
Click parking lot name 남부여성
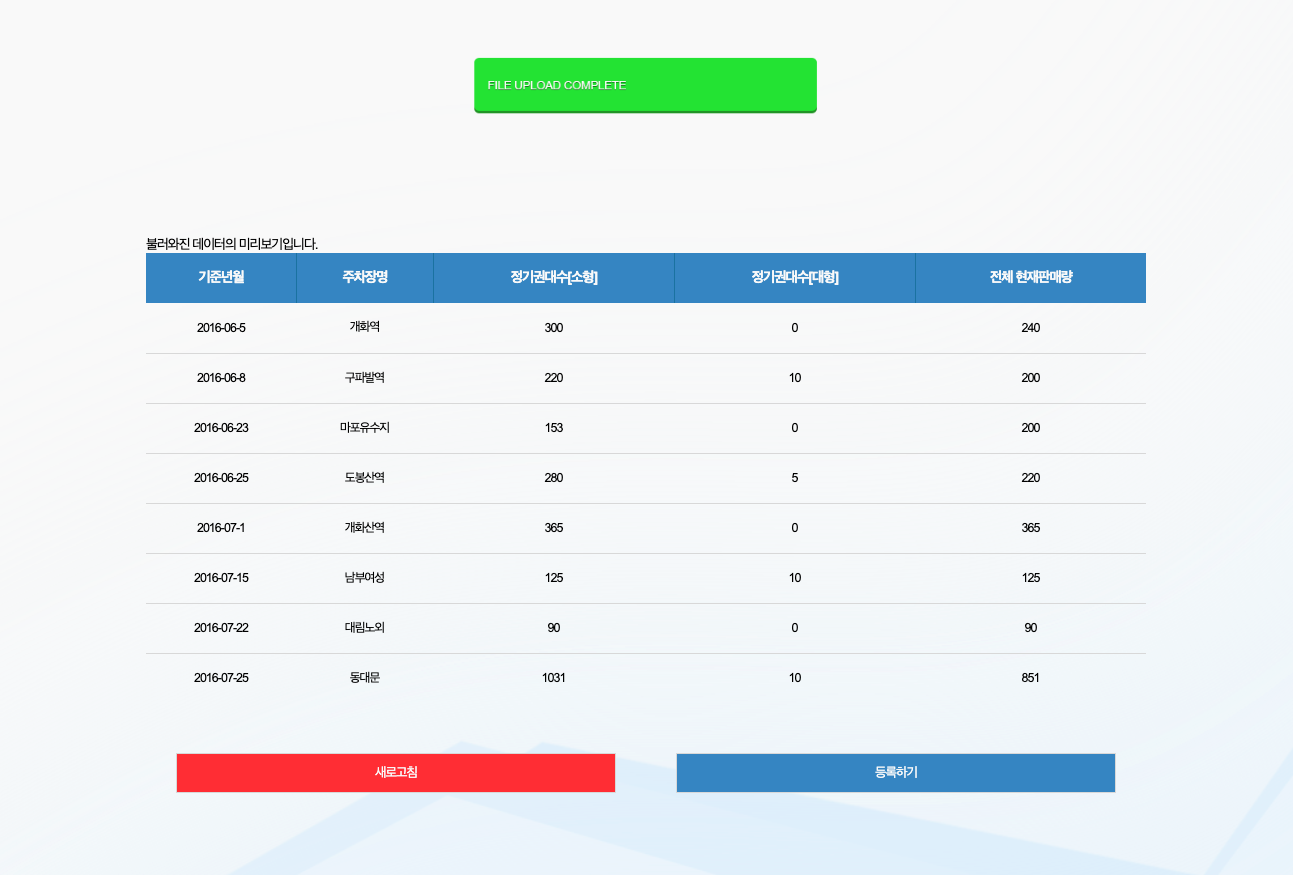point(365,578)
